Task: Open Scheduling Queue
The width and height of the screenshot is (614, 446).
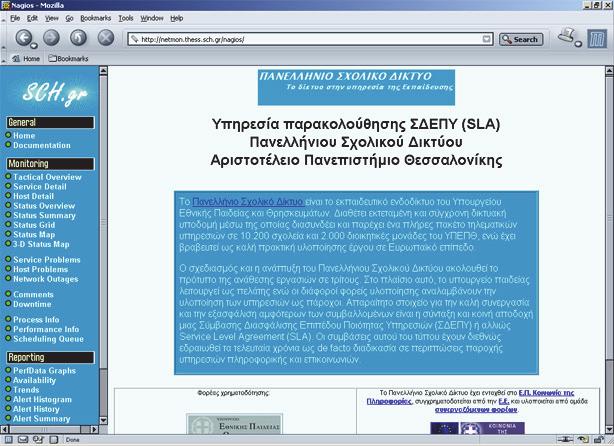Action: point(48,339)
